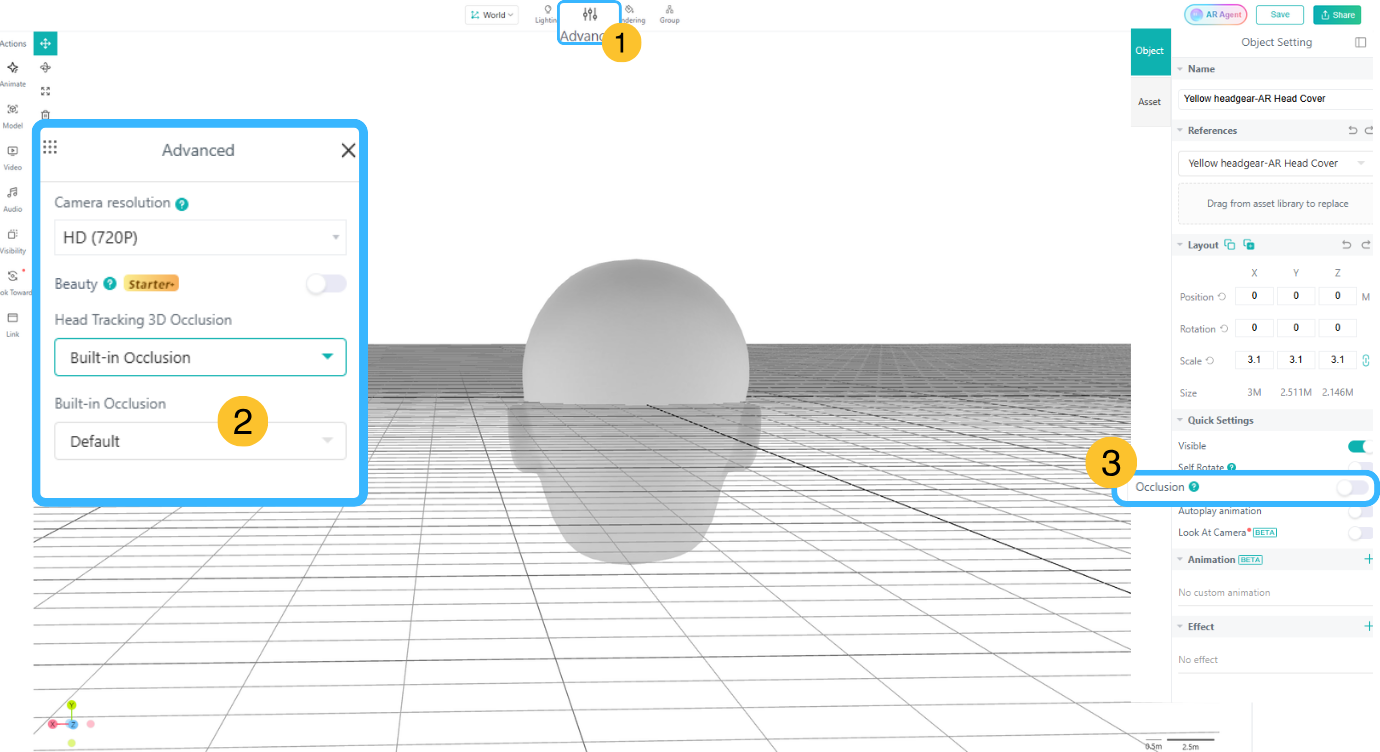The width and height of the screenshot is (1380, 752).
Task: Open the Link action in sidebar
Action: (13, 324)
